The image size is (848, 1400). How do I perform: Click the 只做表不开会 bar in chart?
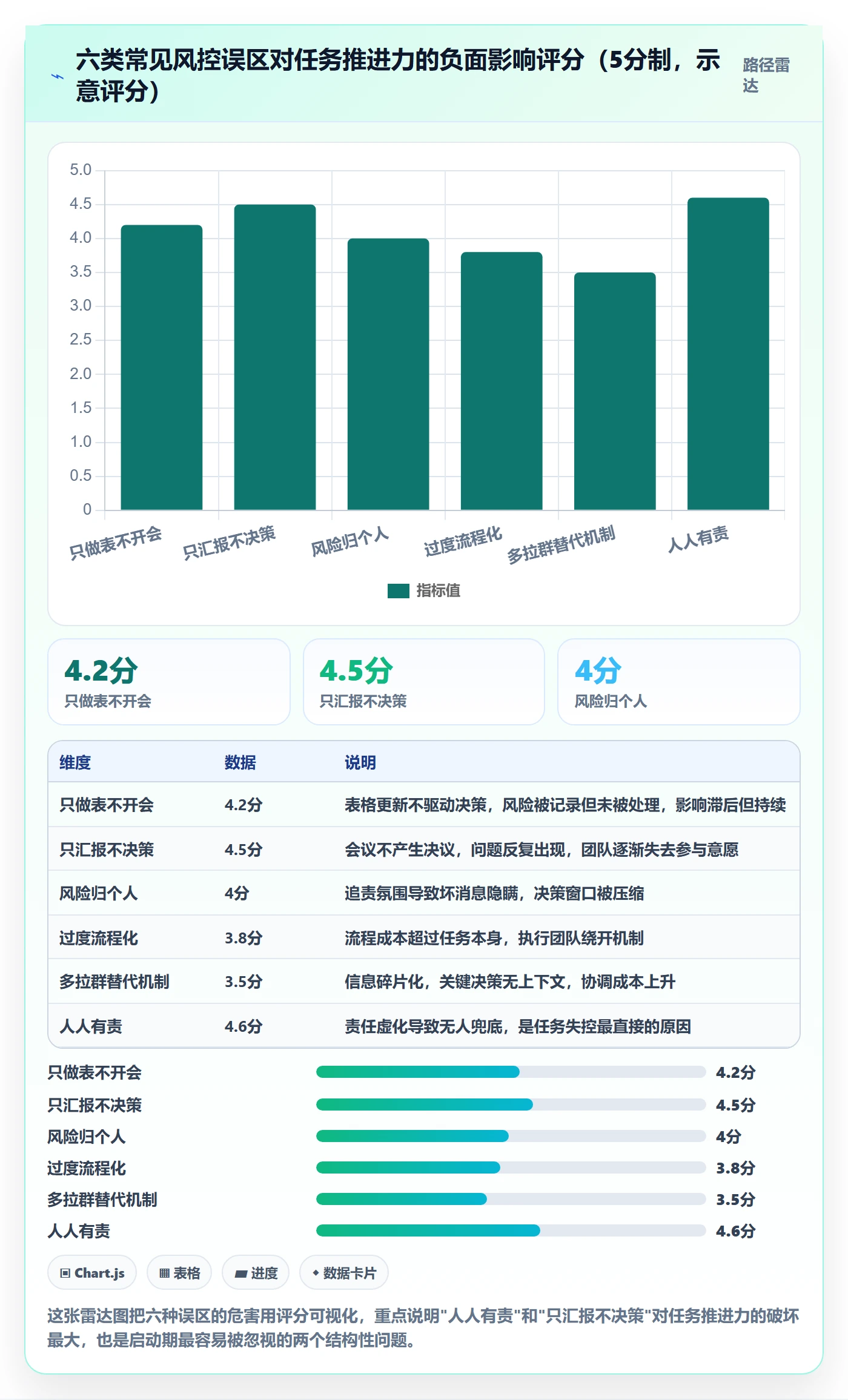tap(162, 367)
